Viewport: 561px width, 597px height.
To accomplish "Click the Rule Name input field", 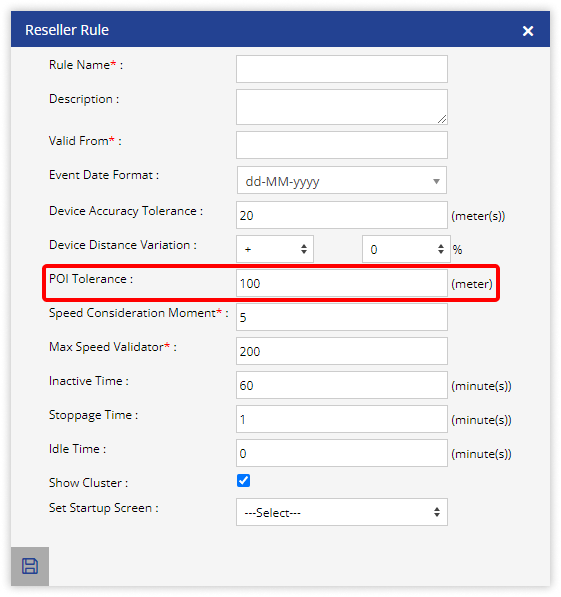I will [342, 69].
